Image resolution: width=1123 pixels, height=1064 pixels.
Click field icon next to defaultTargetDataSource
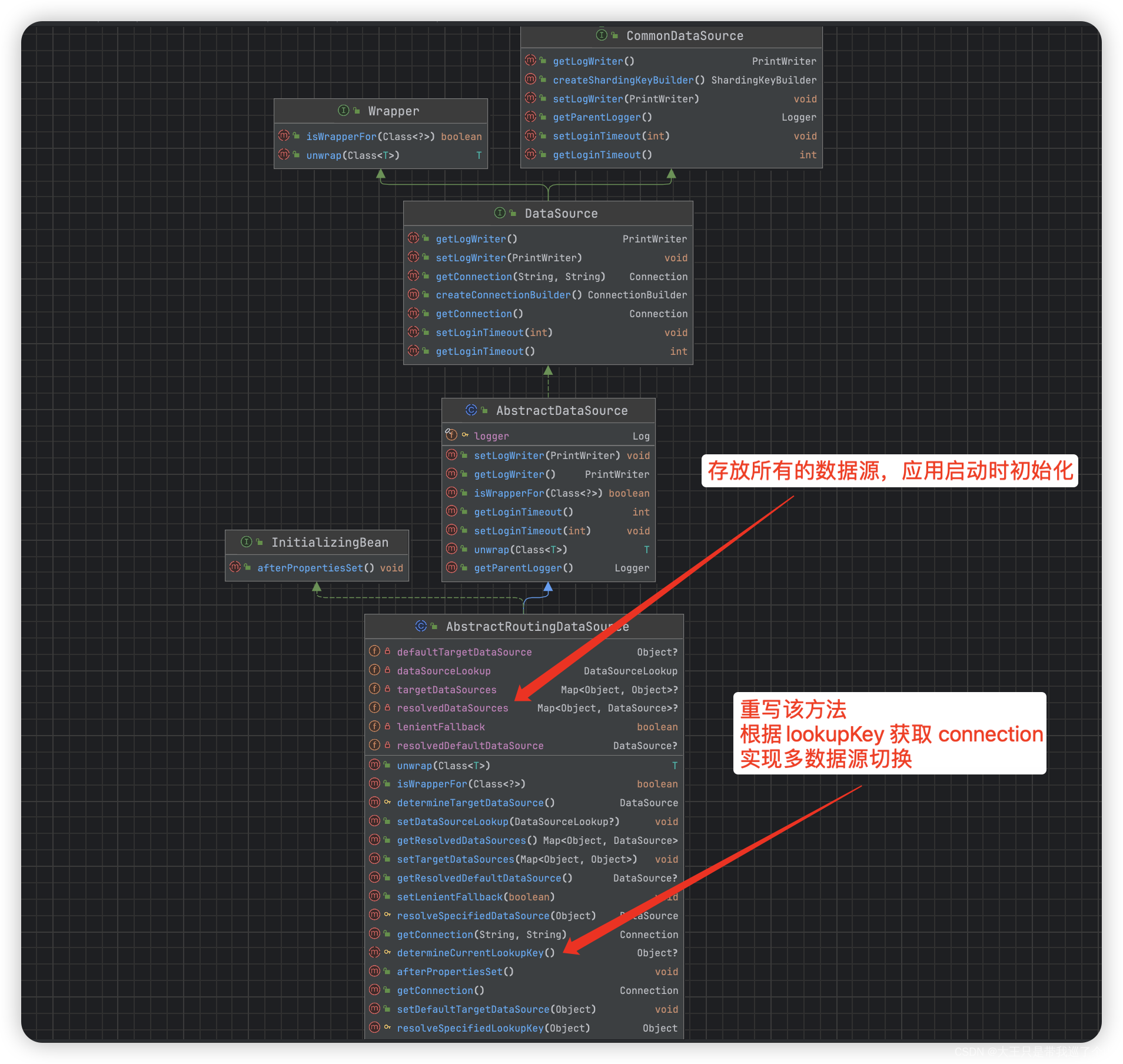click(x=374, y=651)
